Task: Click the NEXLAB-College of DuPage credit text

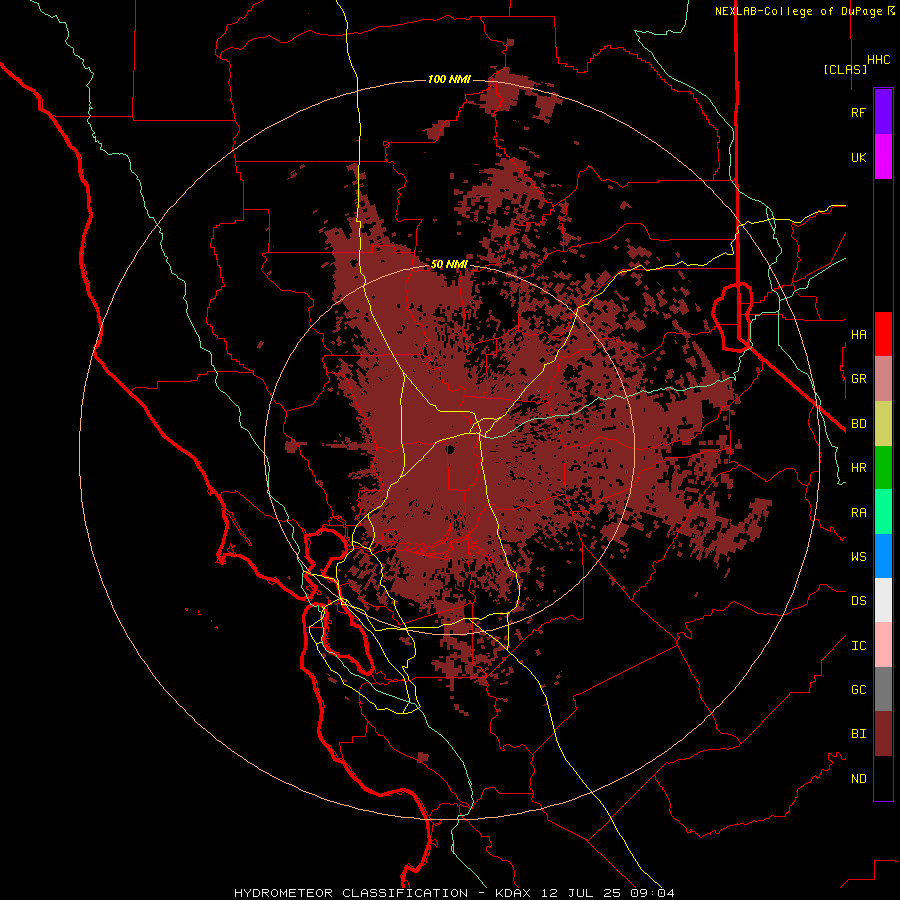Action: point(804,11)
